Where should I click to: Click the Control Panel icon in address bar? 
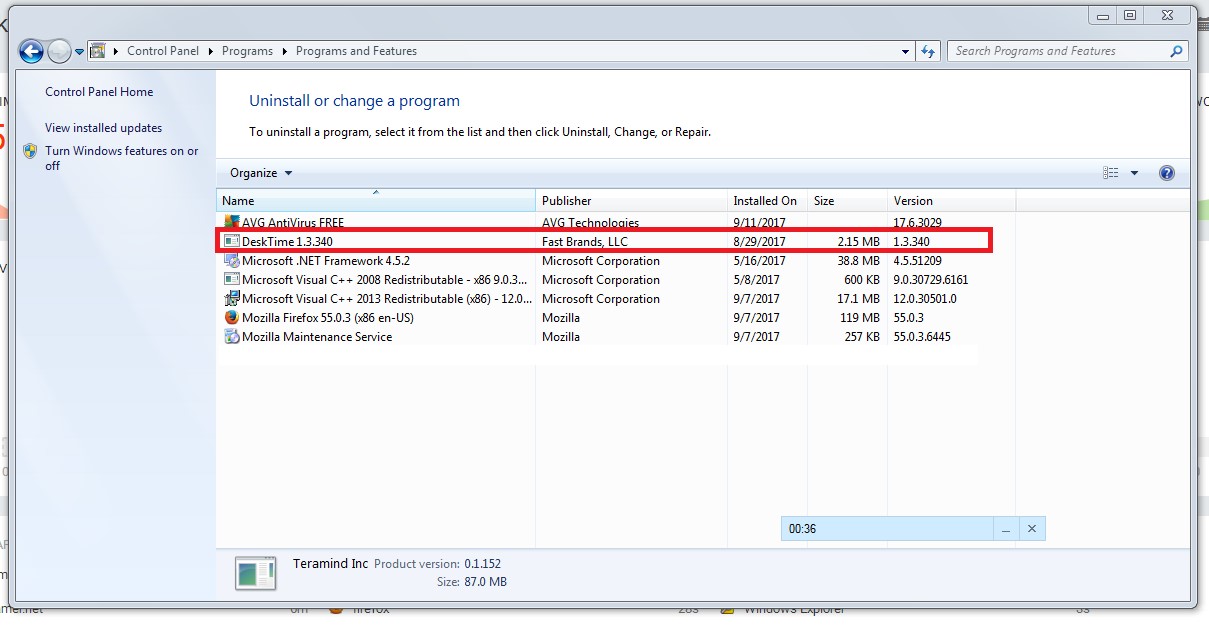[x=98, y=51]
